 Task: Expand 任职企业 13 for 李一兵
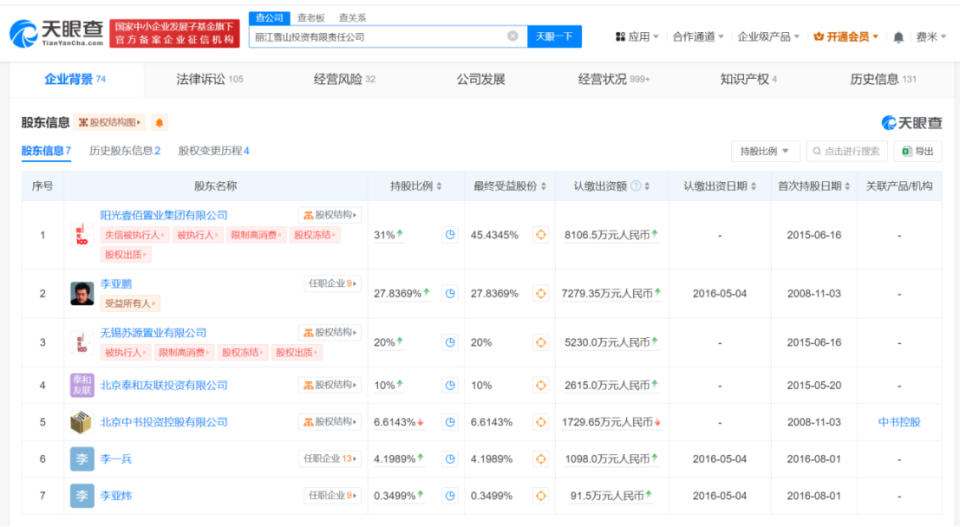pos(329,458)
